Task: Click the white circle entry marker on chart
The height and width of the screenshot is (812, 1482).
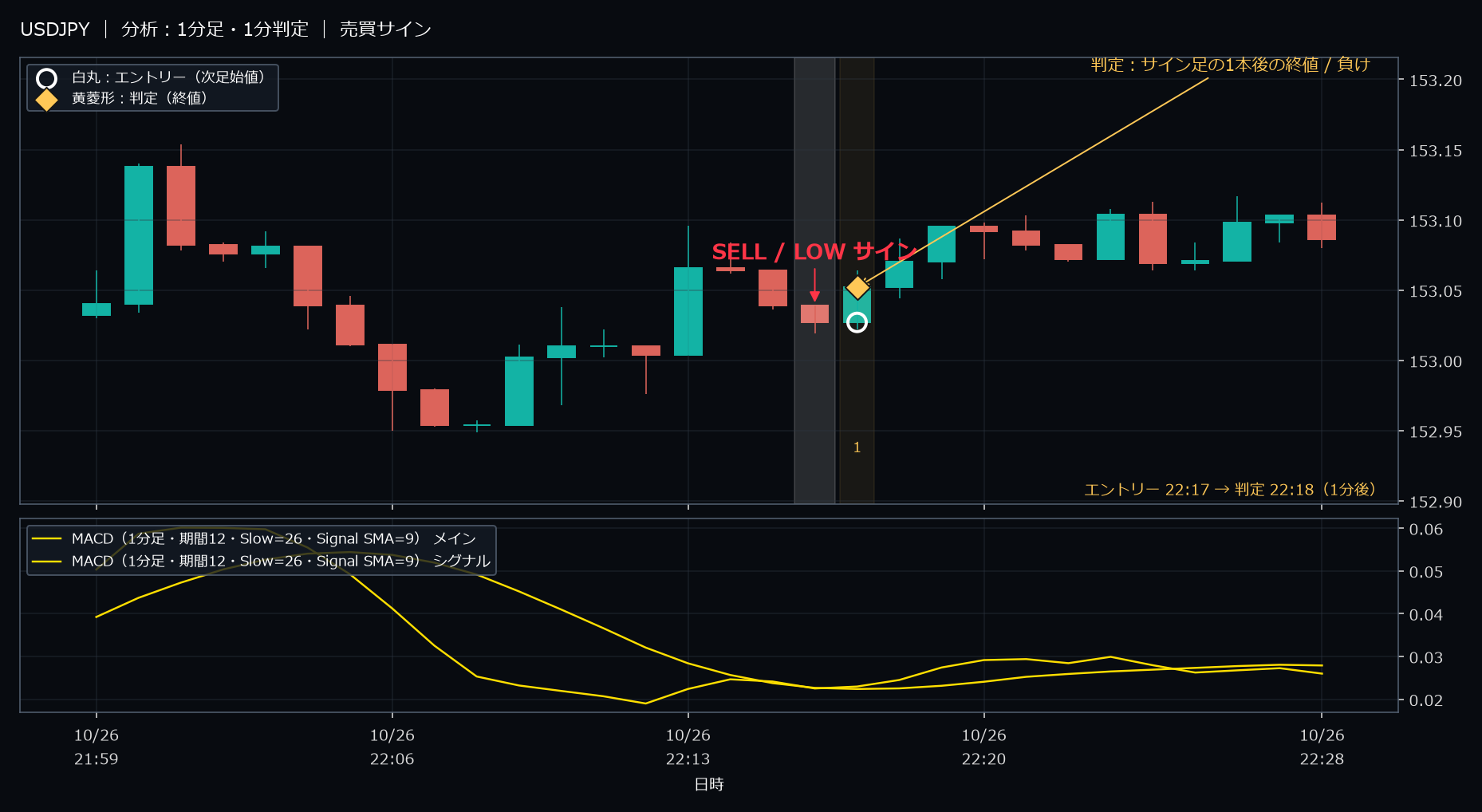Action: pyautogui.click(x=857, y=322)
